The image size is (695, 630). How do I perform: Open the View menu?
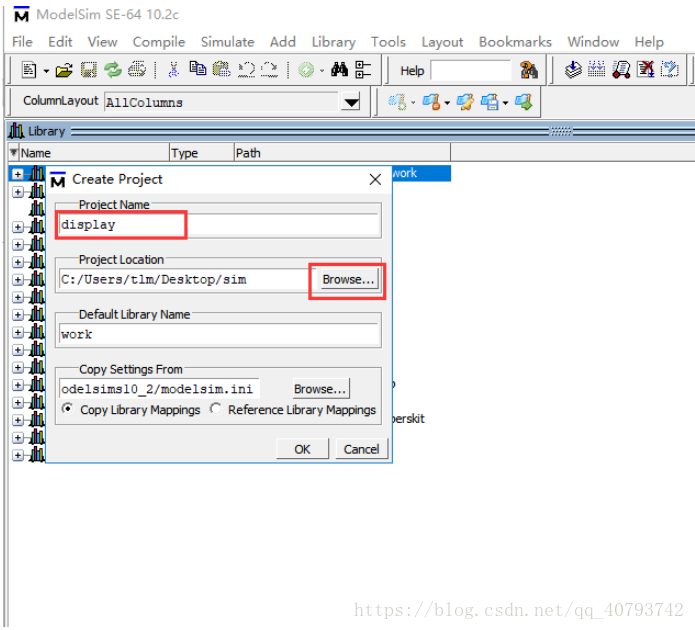coord(102,42)
